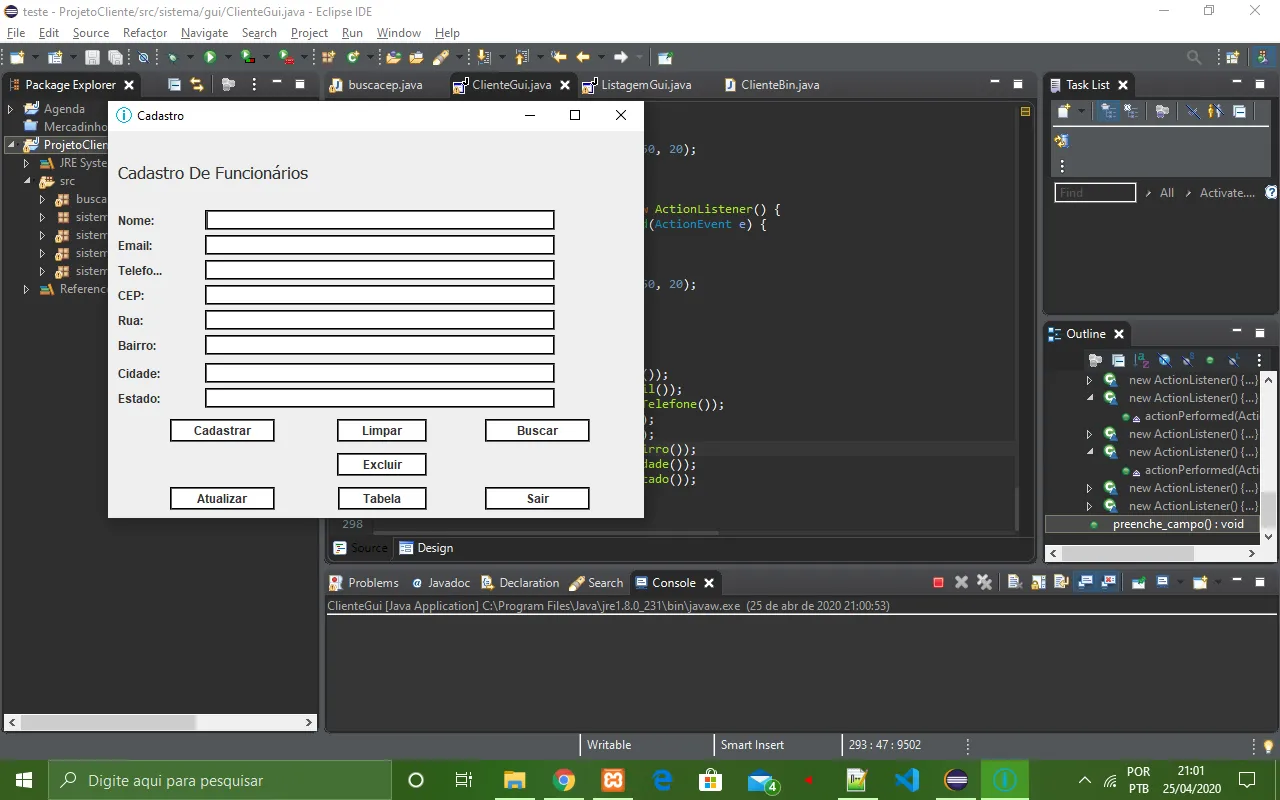Click the Debug bug icon in toolbar

tap(173, 58)
